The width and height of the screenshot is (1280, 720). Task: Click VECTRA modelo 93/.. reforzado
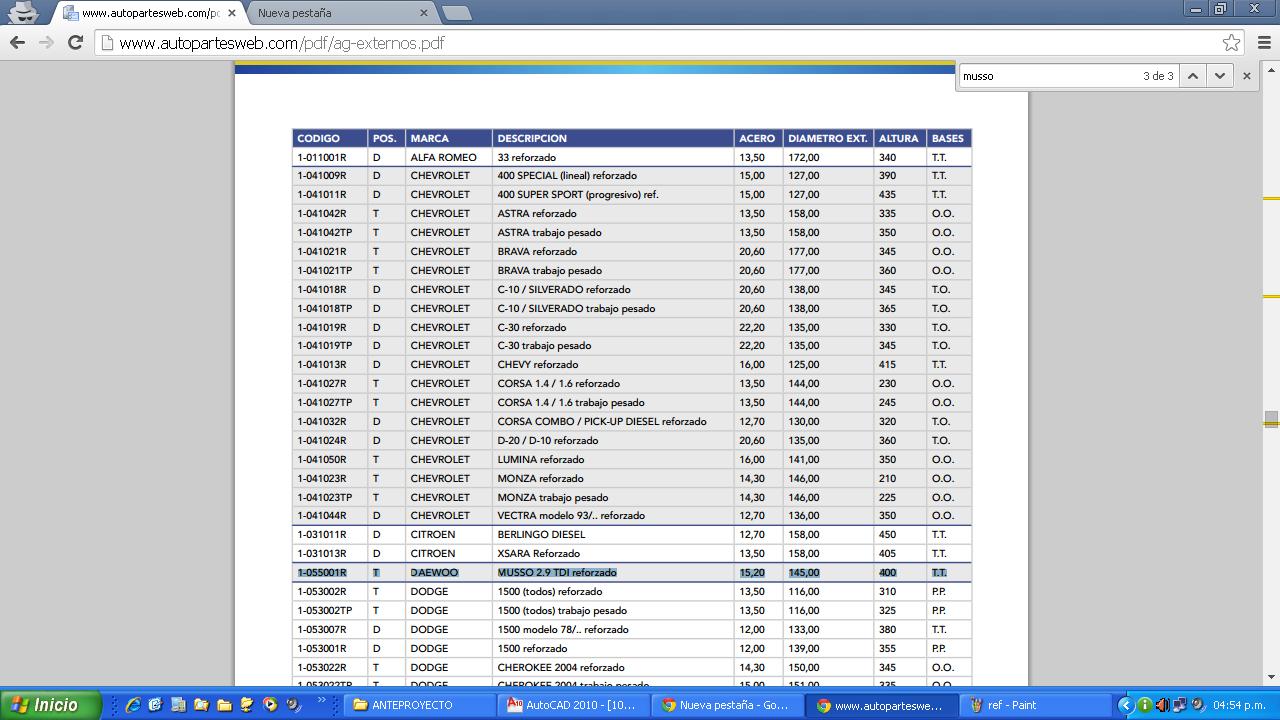571,515
